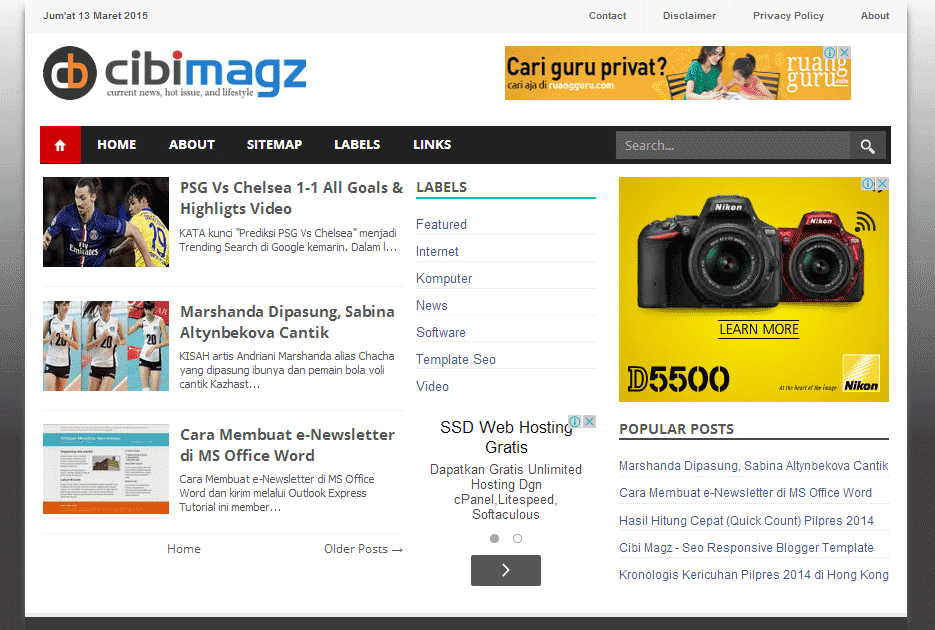Viewport: 935px width, 630px height.
Task: Open Cara Membuat e-Newsletter post title in main list
Action: pyautogui.click(x=287, y=445)
